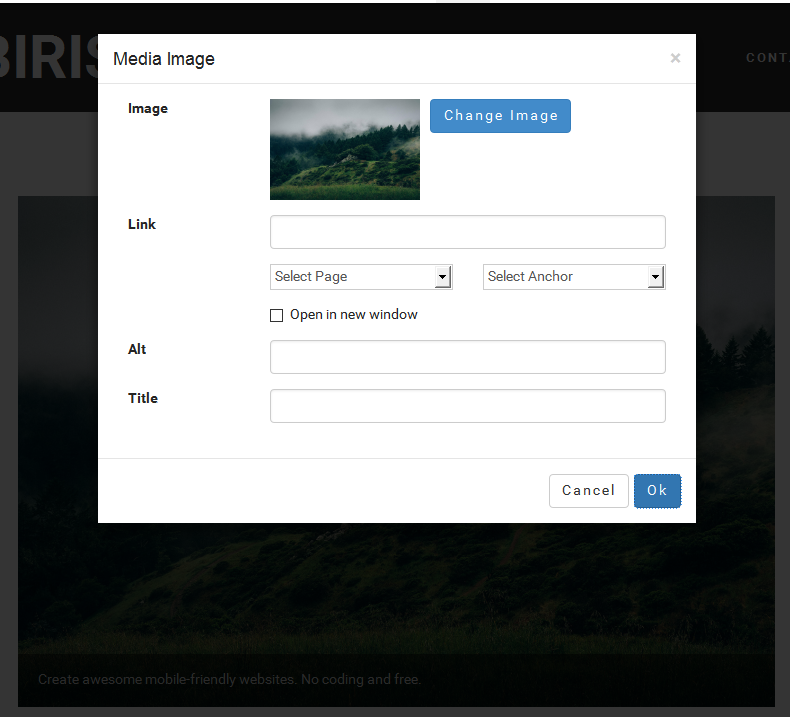Viewport: 790px width, 717px height.
Task: Close the Media Image dialog
Action: pos(675,58)
